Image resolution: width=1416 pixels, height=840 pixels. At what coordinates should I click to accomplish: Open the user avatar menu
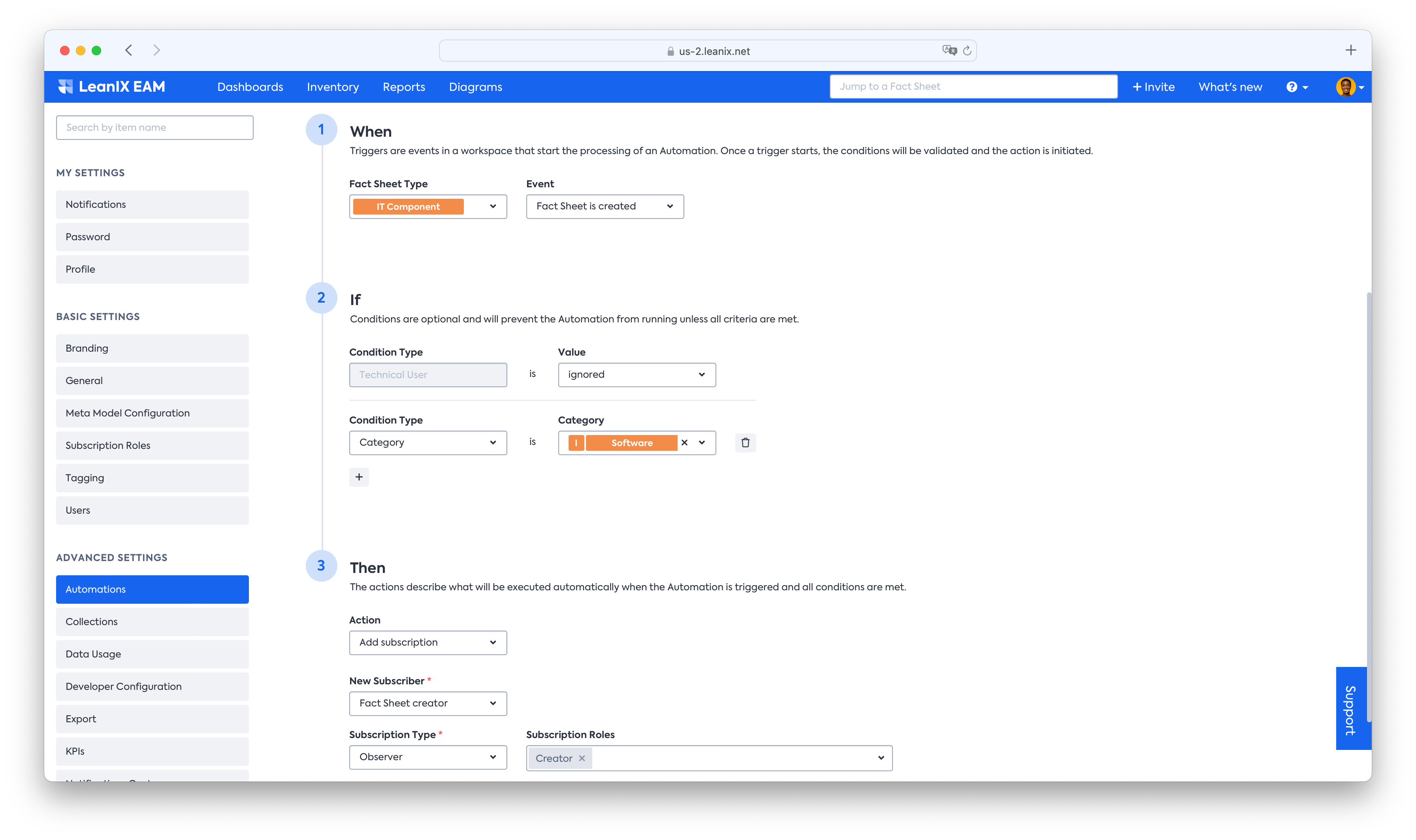click(1350, 87)
